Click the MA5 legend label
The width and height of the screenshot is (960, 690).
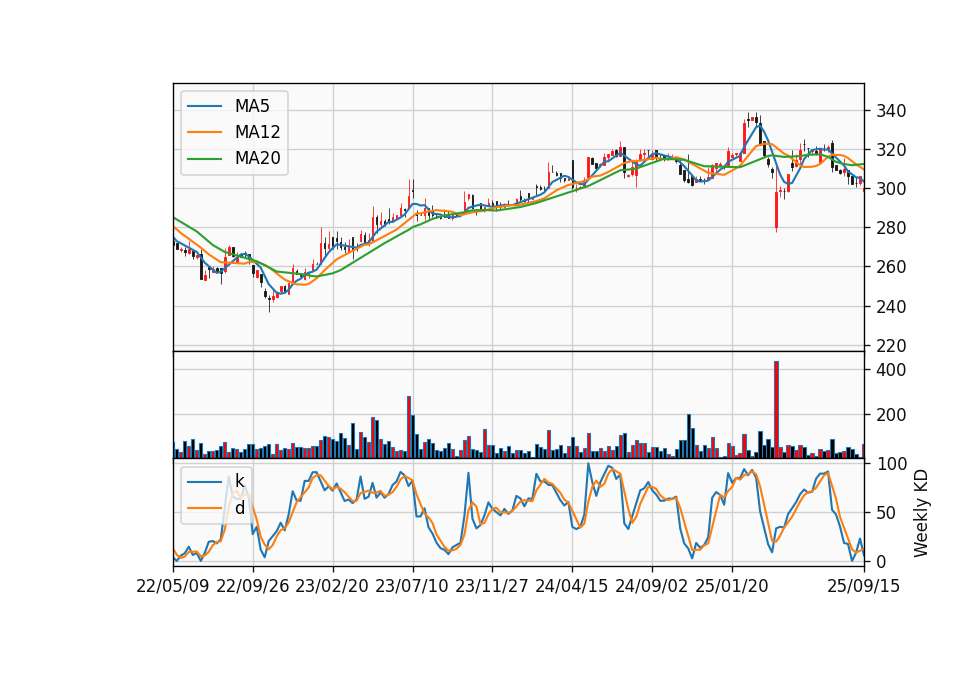(252, 106)
